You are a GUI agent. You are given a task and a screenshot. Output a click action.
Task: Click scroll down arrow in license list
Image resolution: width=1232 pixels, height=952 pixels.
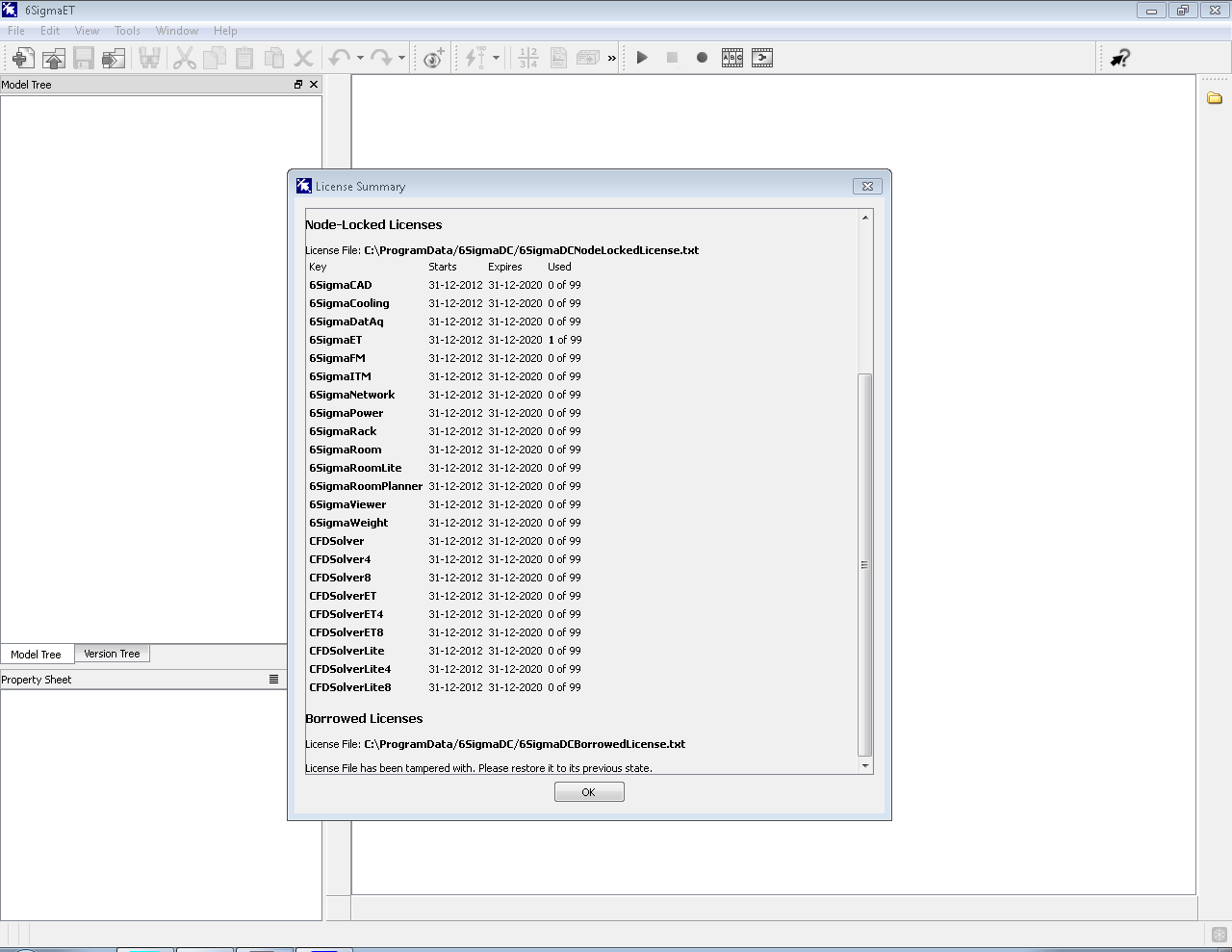point(865,766)
